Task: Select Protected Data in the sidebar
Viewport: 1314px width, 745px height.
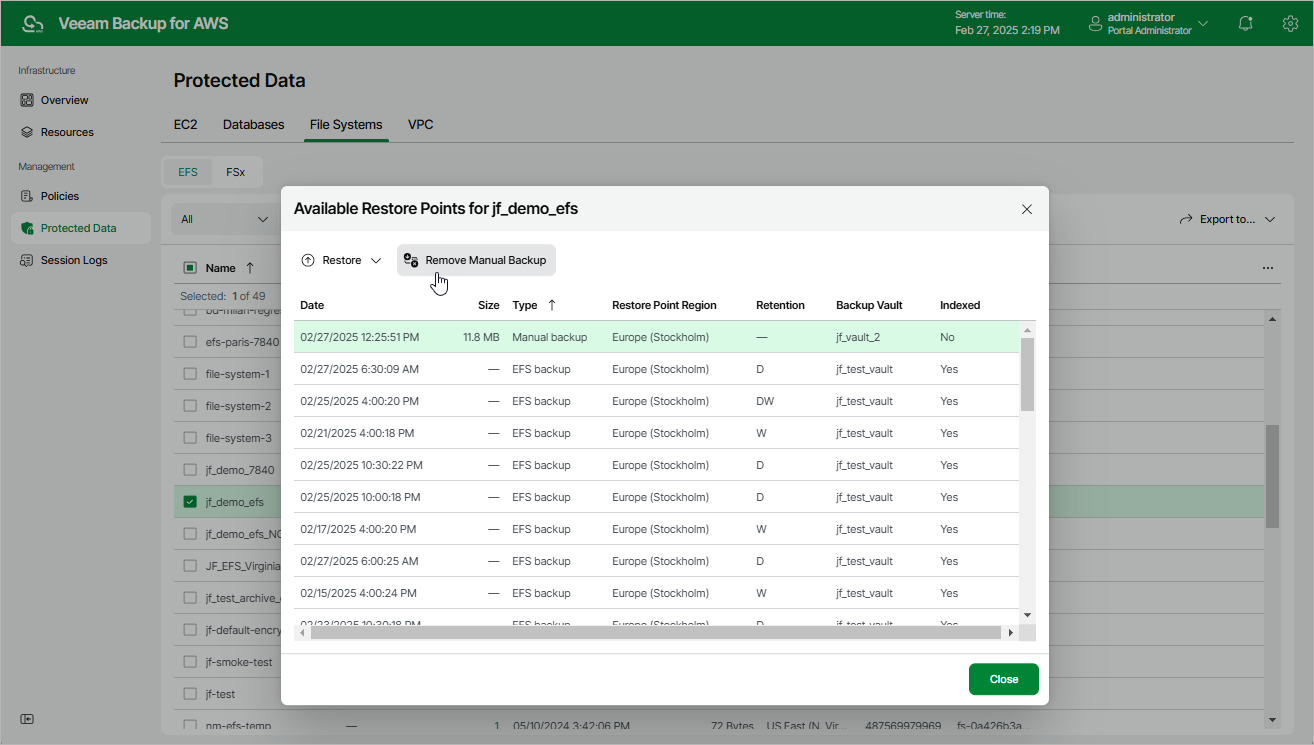Action: (x=80, y=228)
